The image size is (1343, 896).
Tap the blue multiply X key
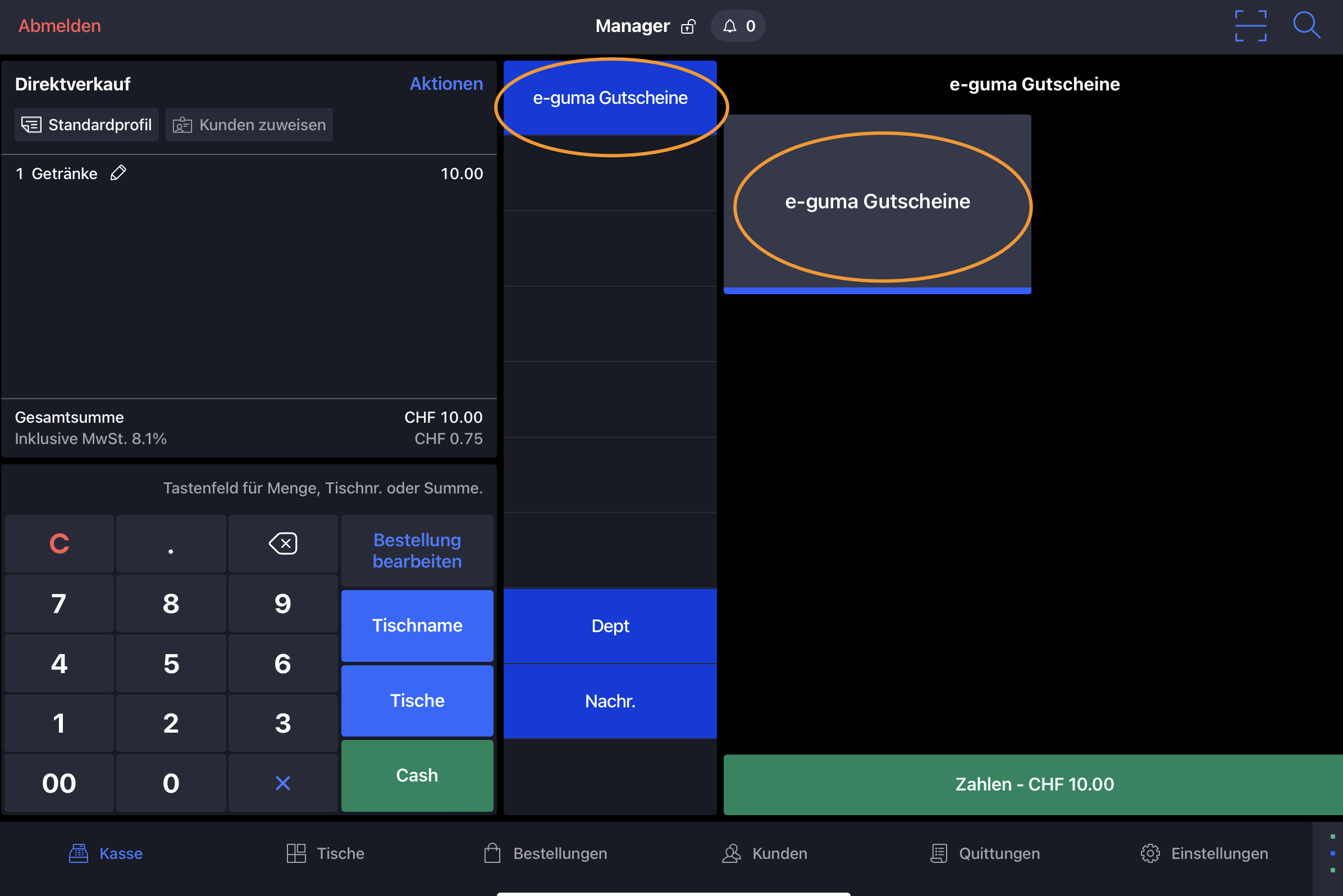283,783
